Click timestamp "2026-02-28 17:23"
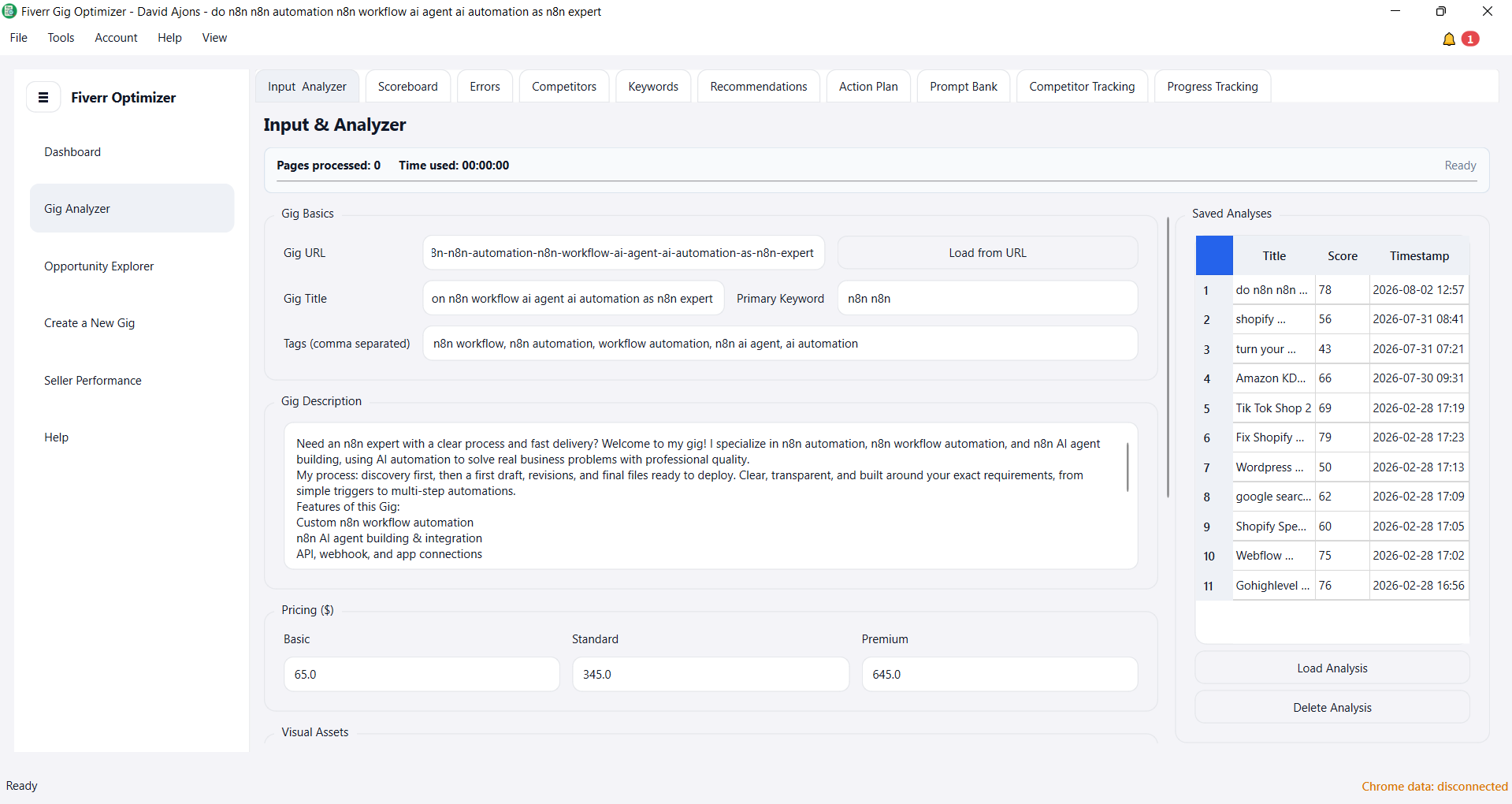Image resolution: width=1512 pixels, height=804 pixels. coord(1419,437)
